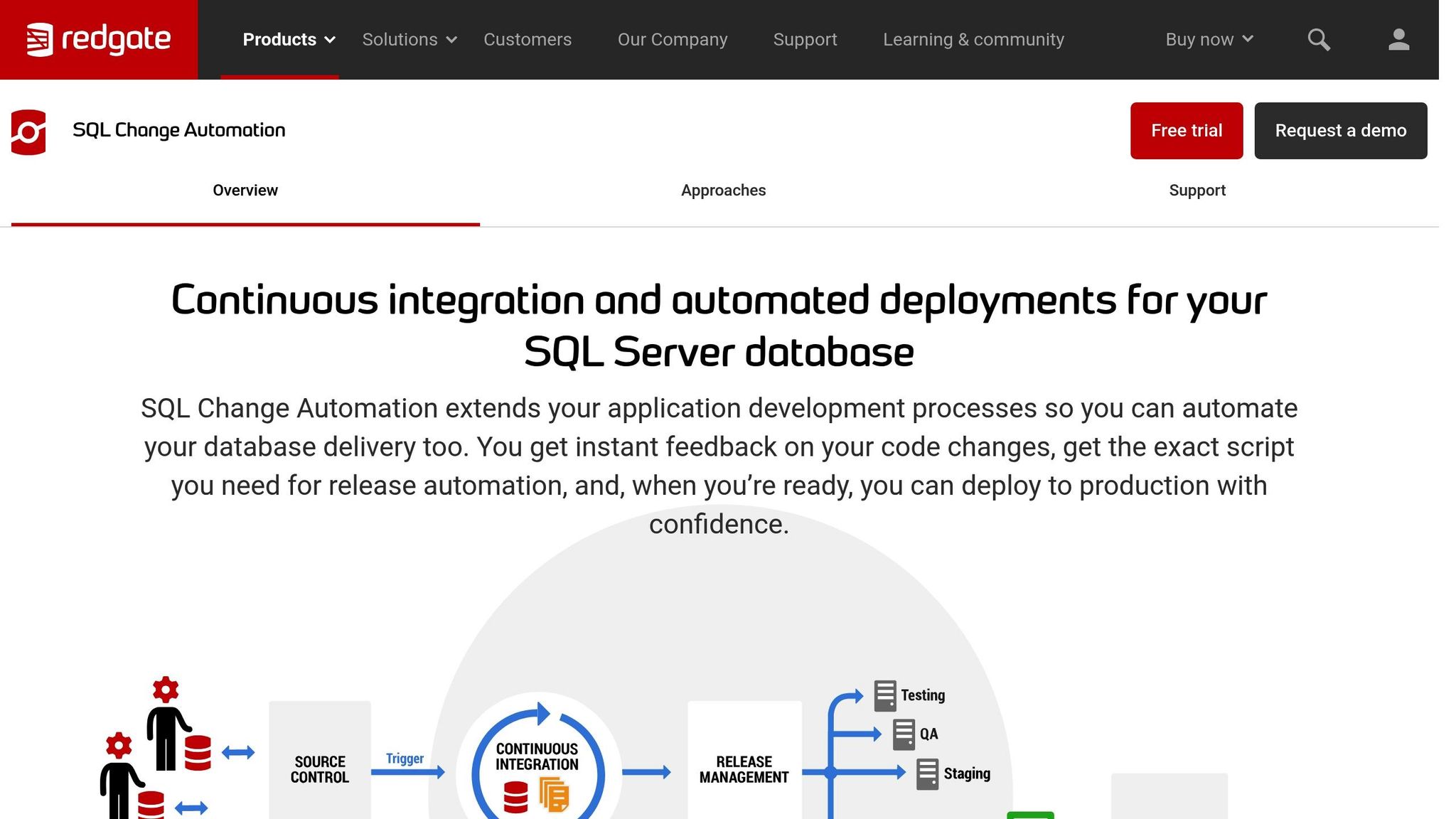1456x819 pixels.
Task: Open the Support tab under SQL Change Automation
Action: click(x=1197, y=191)
